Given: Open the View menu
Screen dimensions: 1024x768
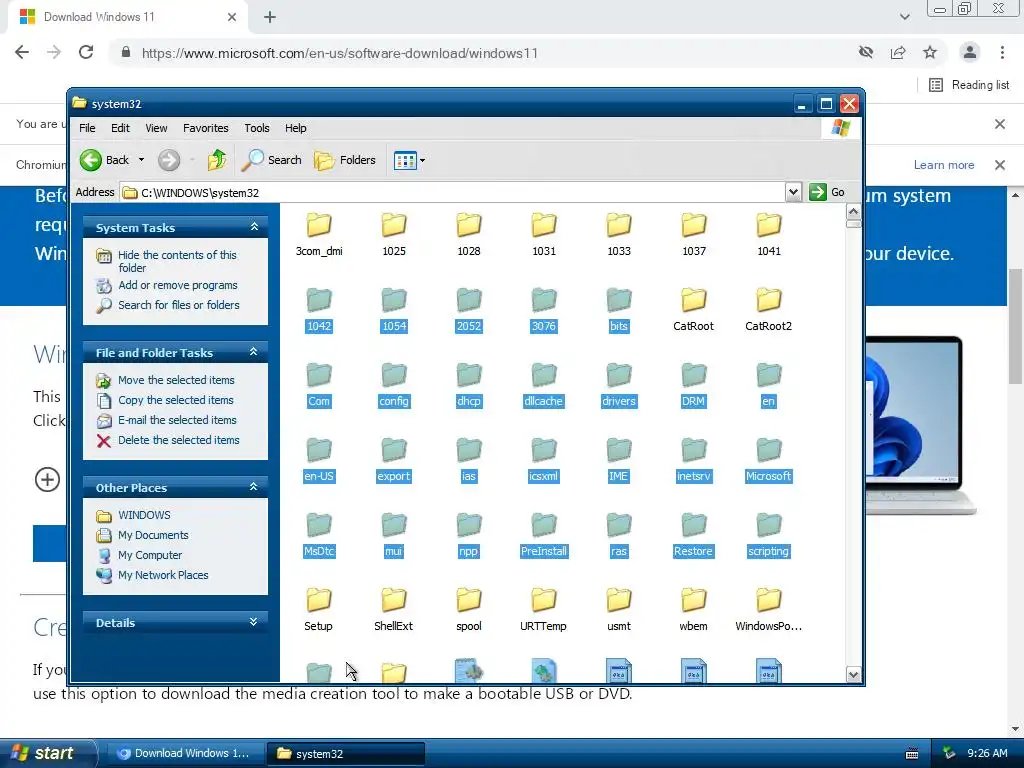Looking at the screenshot, I should click(156, 128).
